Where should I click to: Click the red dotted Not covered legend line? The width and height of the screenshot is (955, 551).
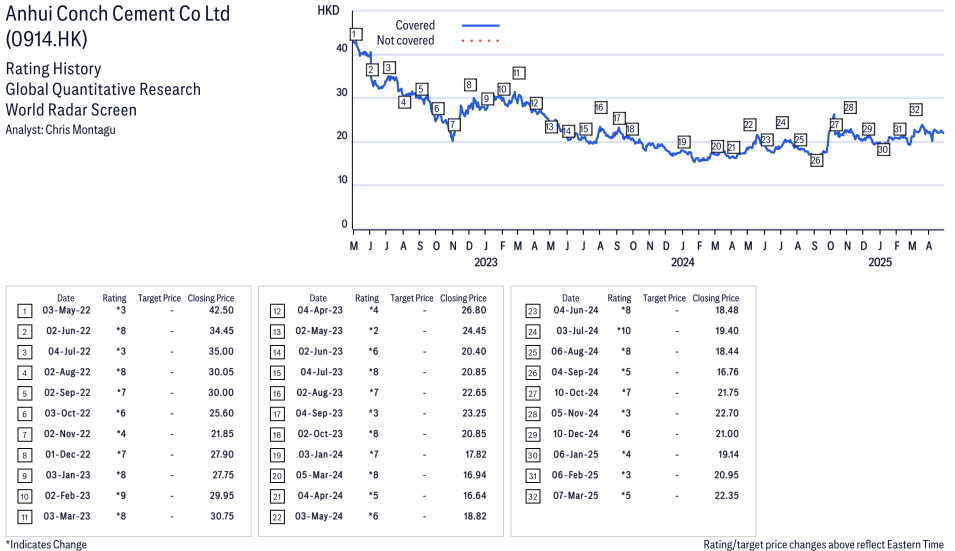(481, 41)
